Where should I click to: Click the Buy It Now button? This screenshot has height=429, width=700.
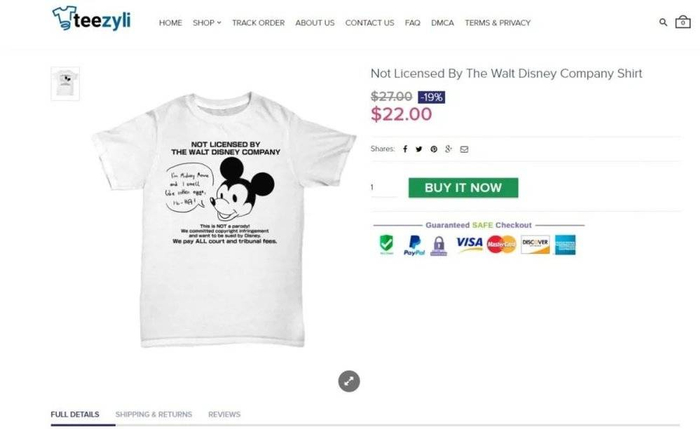click(463, 187)
